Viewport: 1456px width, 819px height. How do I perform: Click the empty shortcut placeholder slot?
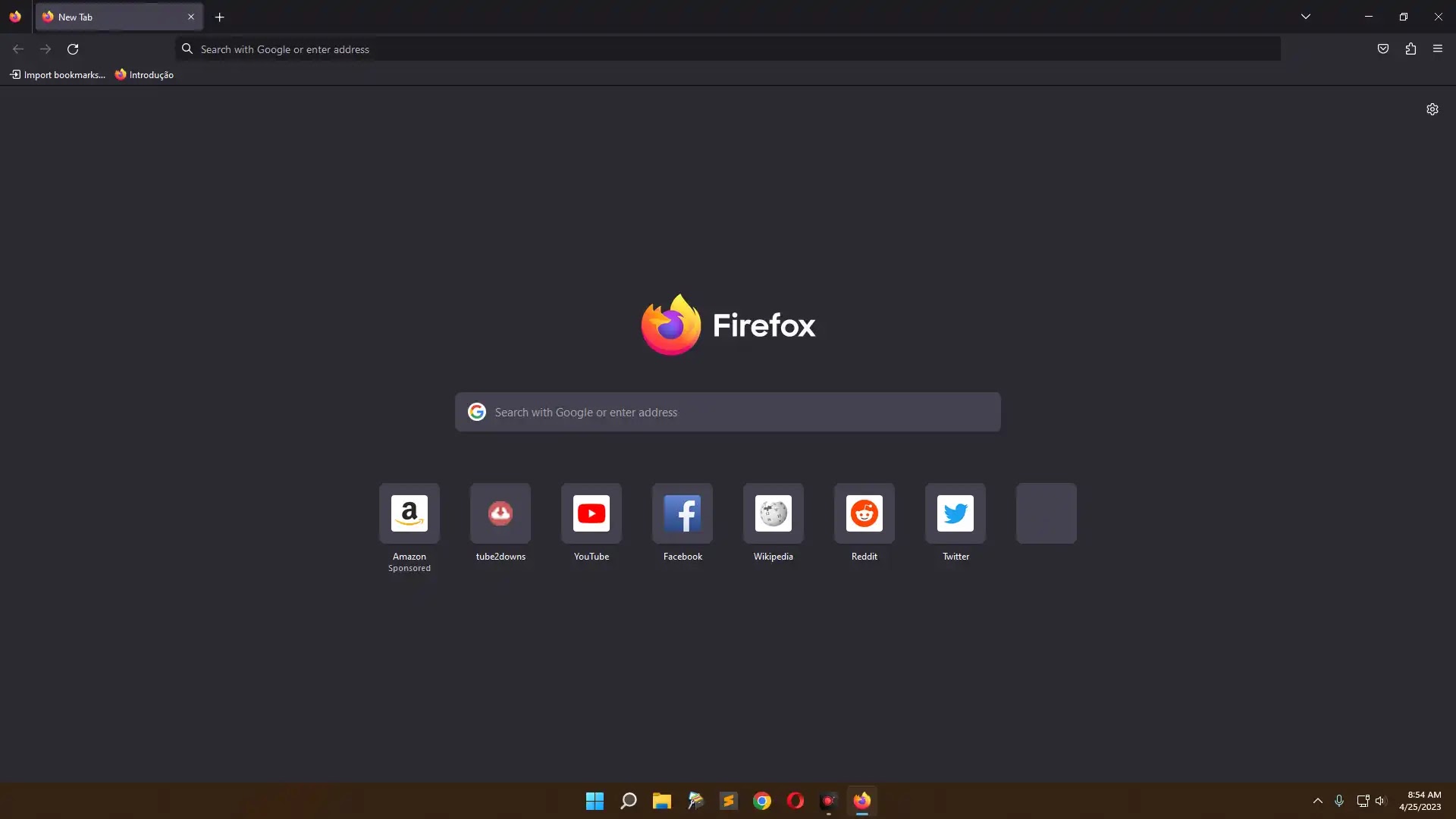1046,513
